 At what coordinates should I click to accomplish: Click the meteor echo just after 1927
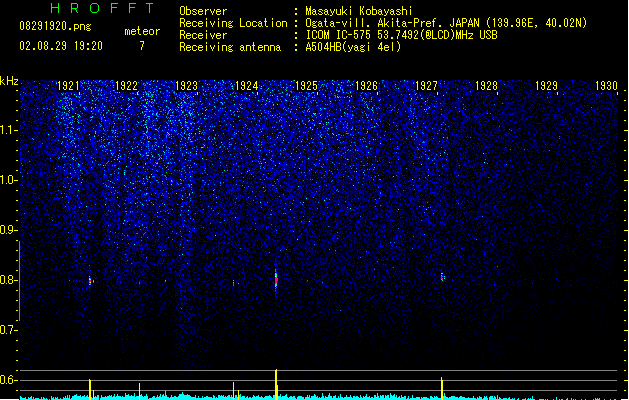click(442, 276)
